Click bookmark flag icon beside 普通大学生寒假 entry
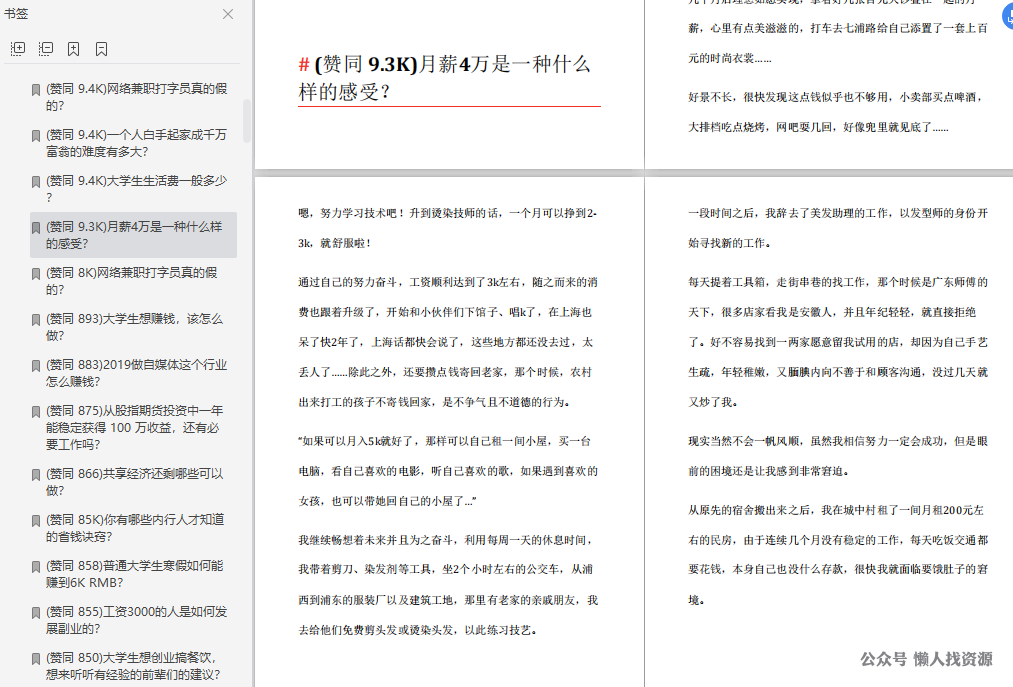1013x687 pixels. 36,567
